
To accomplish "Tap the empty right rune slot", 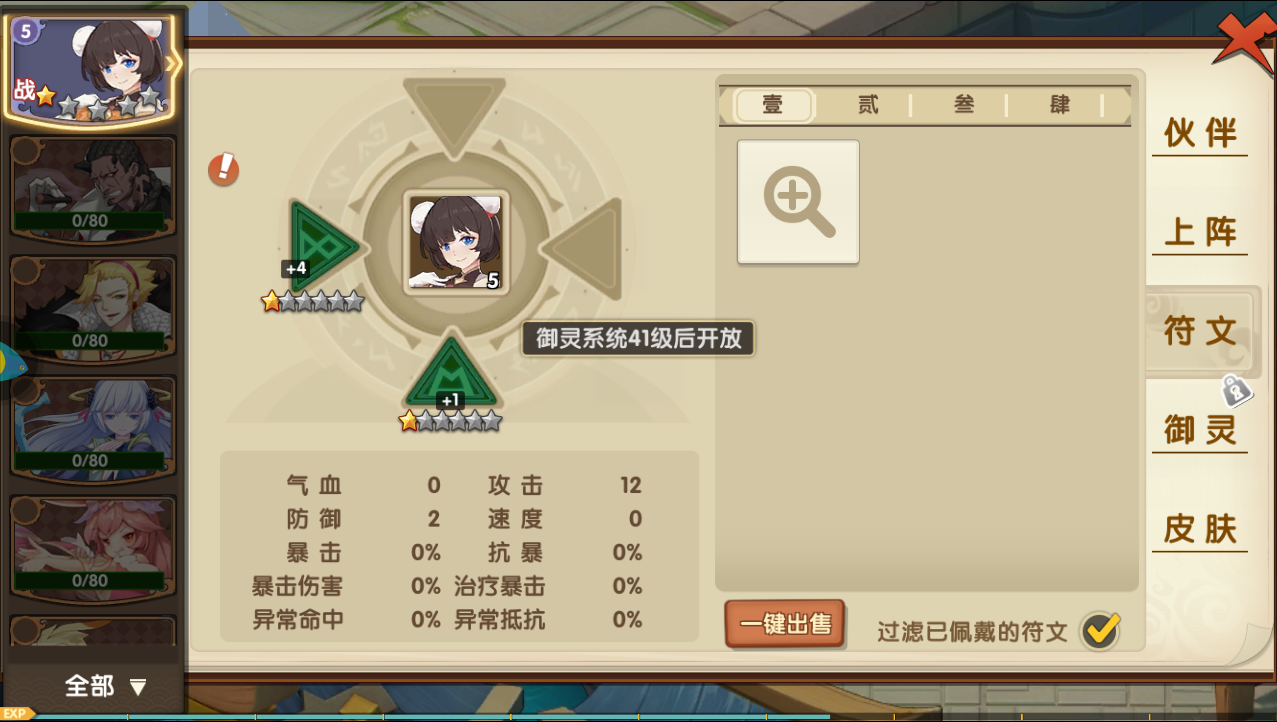I will tap(584, 246).
